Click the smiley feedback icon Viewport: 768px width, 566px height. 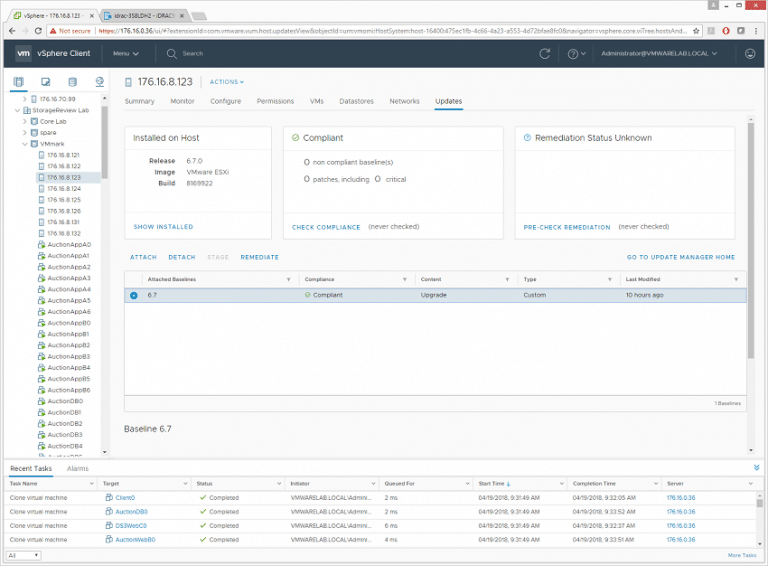coord(750,54)
